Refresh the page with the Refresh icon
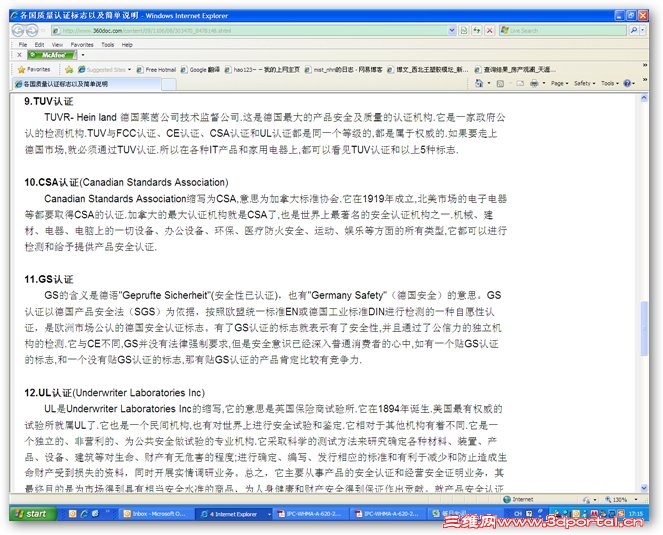 click(477, 30)
